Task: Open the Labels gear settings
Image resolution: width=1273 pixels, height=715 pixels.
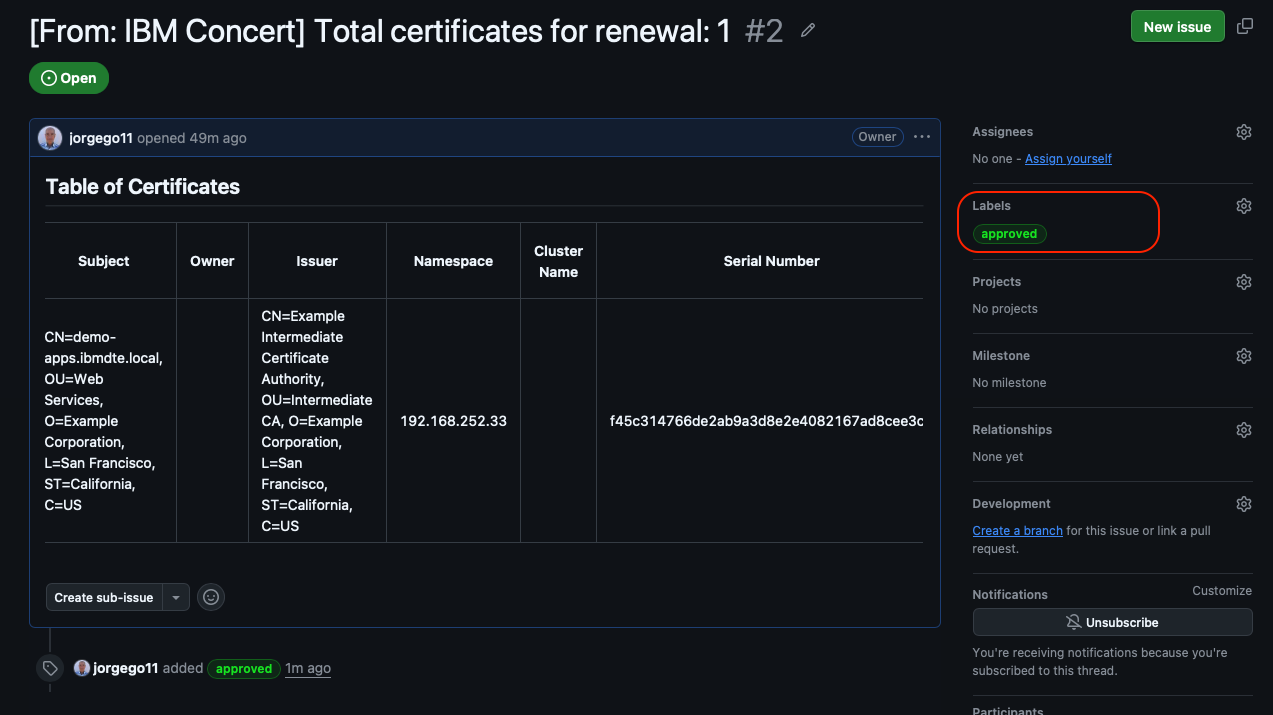Action: pyautogui.click(x=1244, y=206)
